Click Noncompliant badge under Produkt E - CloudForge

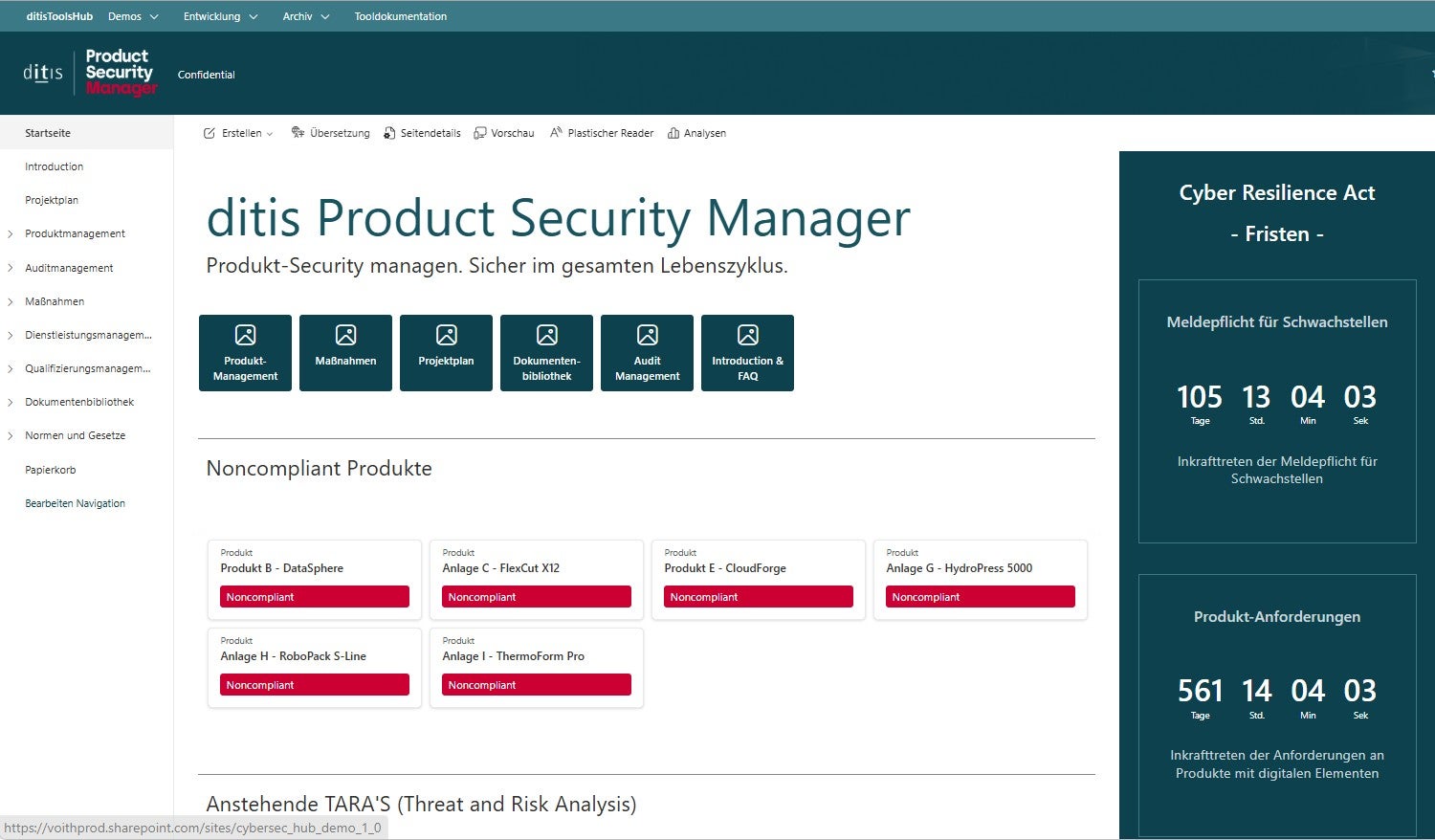point(759,597)
